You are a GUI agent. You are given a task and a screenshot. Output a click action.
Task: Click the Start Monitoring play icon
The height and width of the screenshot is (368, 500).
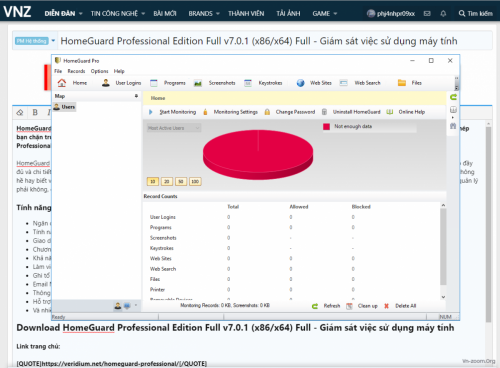click(151, 112)
